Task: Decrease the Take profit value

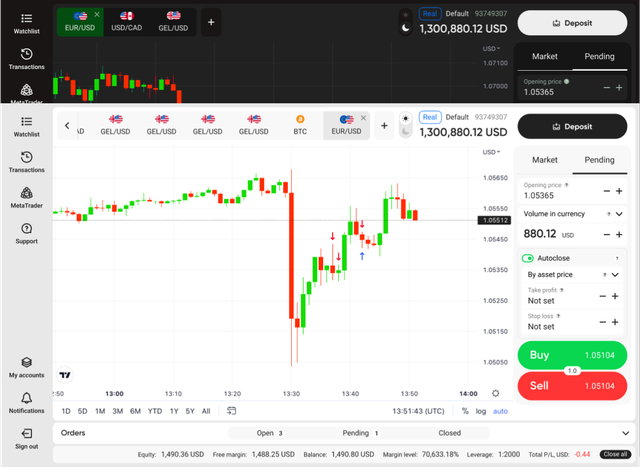Action: (602, 296)
